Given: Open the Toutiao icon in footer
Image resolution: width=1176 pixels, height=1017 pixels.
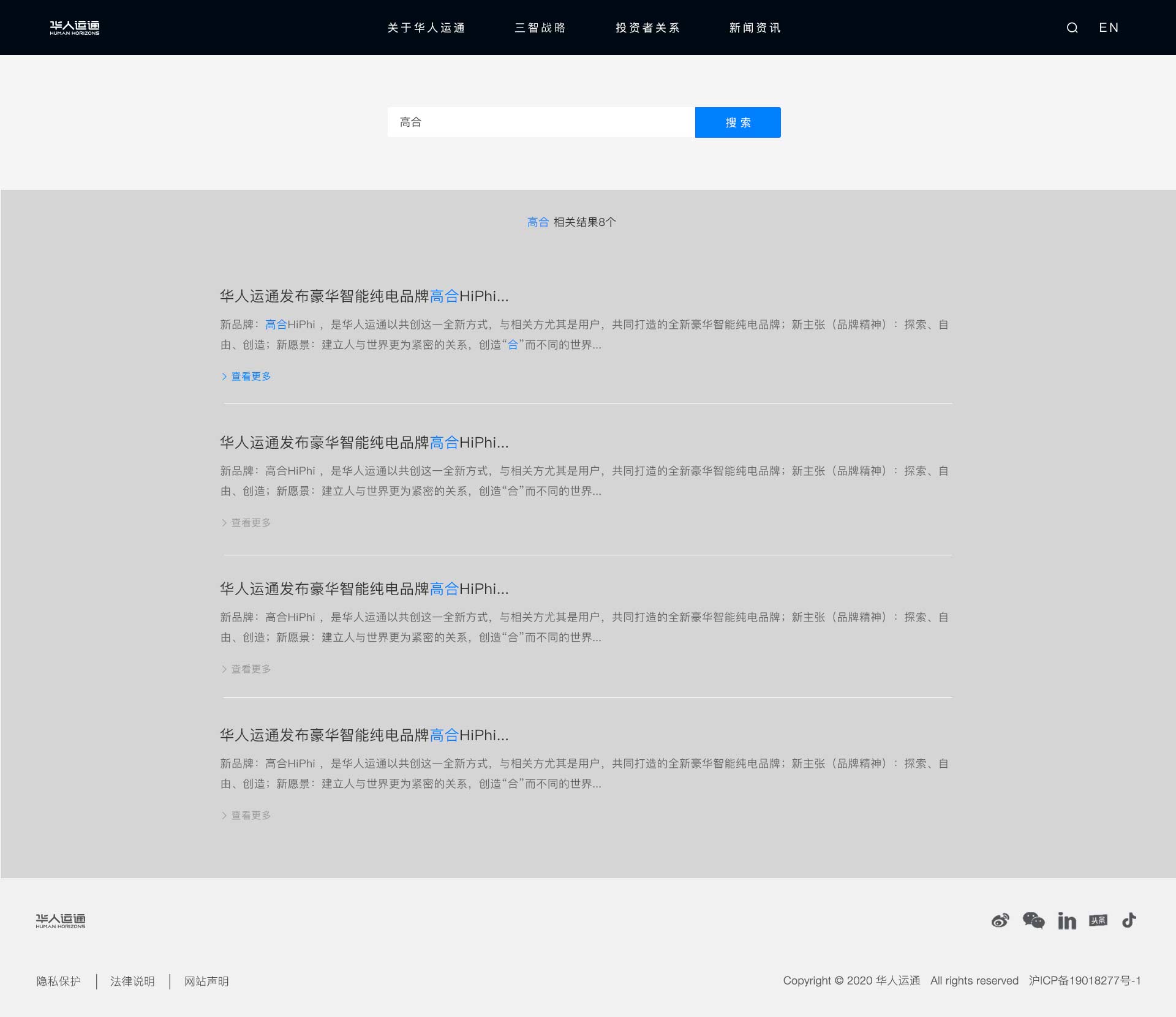Looking at the screenshot, I should click(1098, 920).
